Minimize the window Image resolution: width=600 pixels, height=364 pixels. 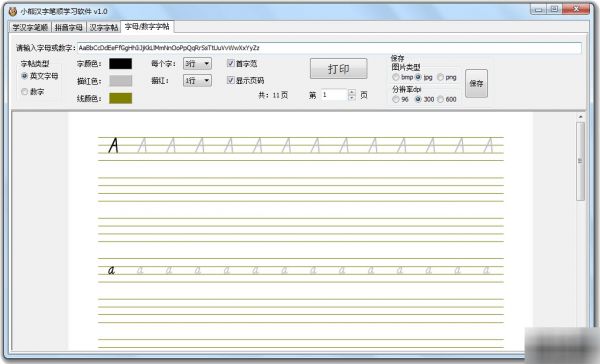538,9
